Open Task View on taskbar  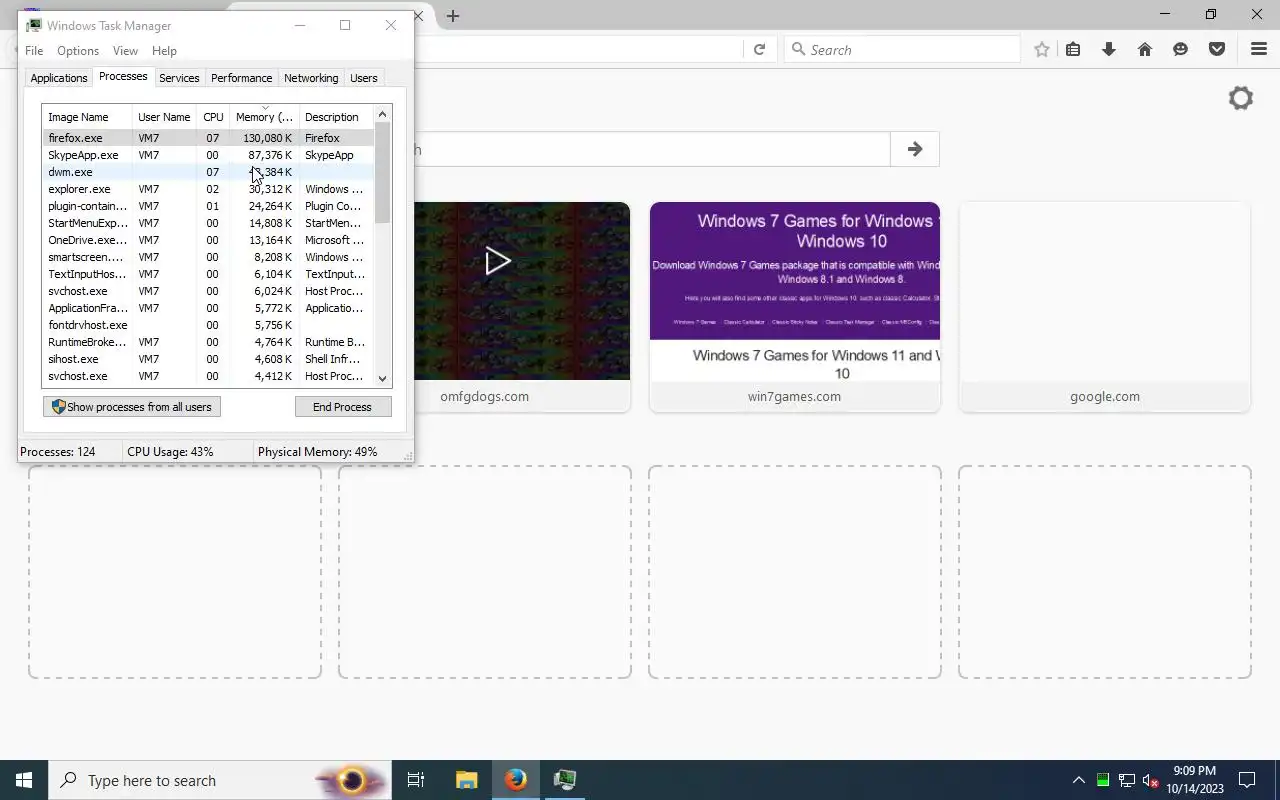416,780
